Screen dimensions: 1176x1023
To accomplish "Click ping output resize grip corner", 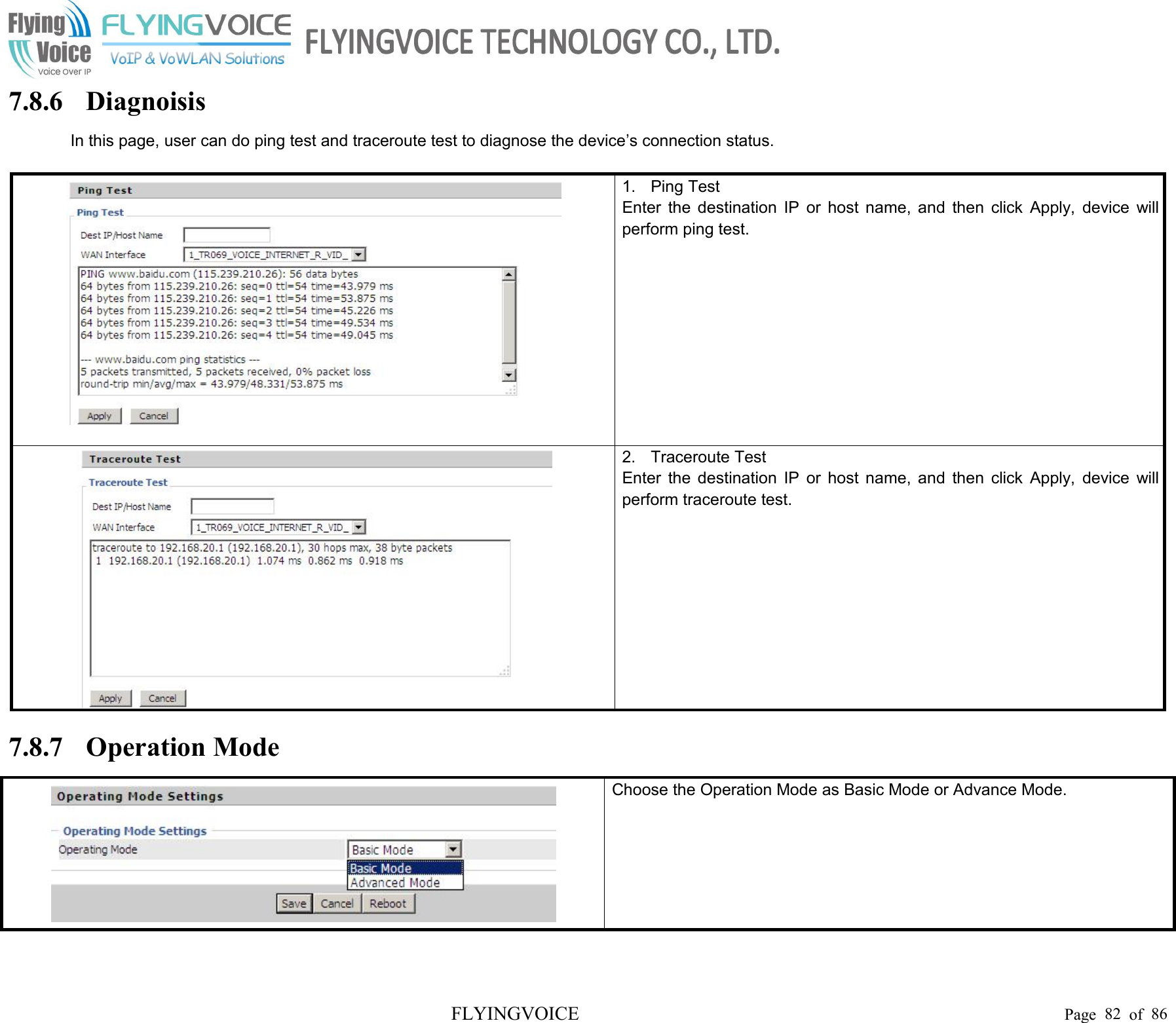I will tap(511, 390).
